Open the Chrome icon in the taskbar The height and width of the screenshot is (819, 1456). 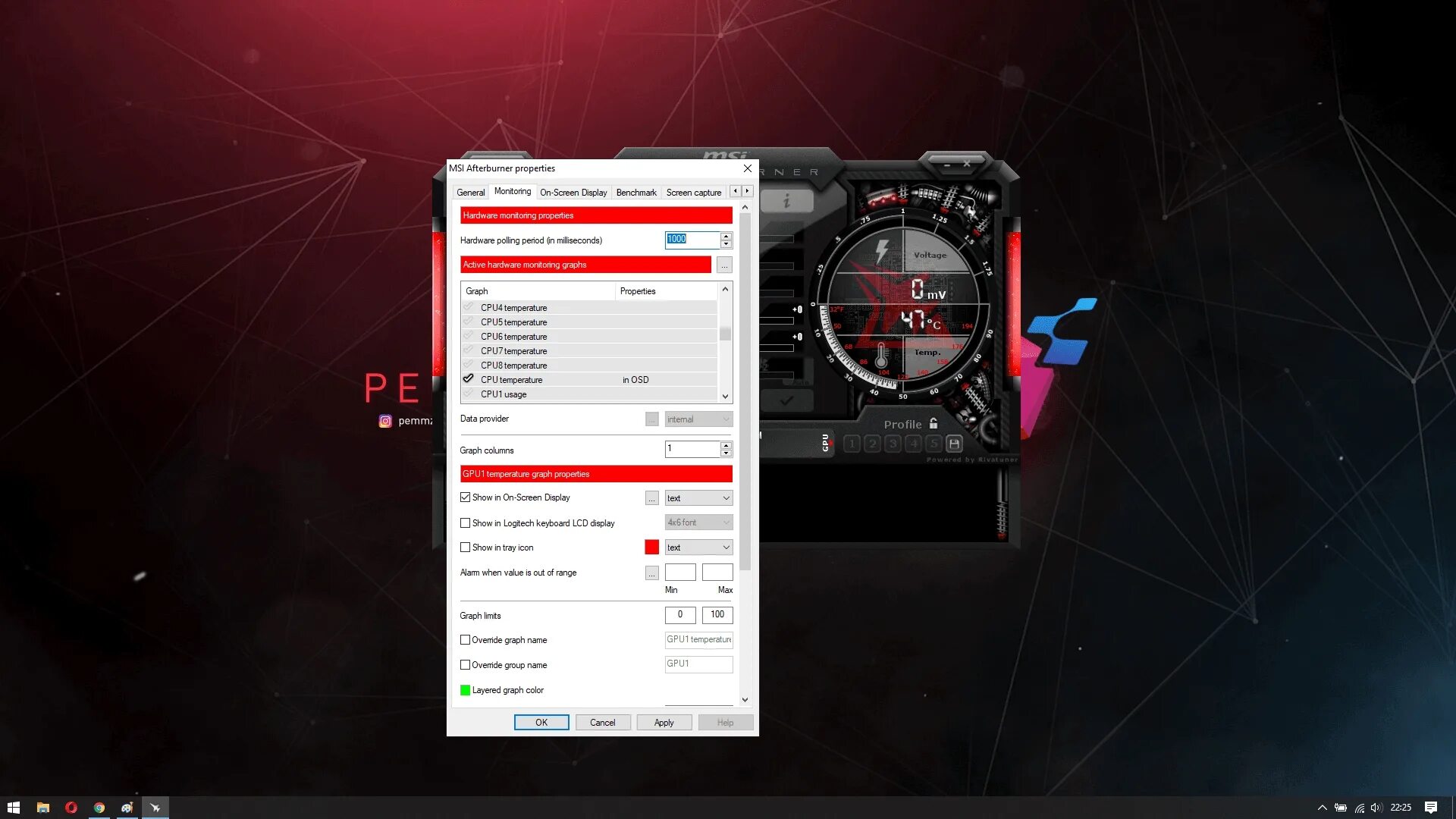click(99, 808)
